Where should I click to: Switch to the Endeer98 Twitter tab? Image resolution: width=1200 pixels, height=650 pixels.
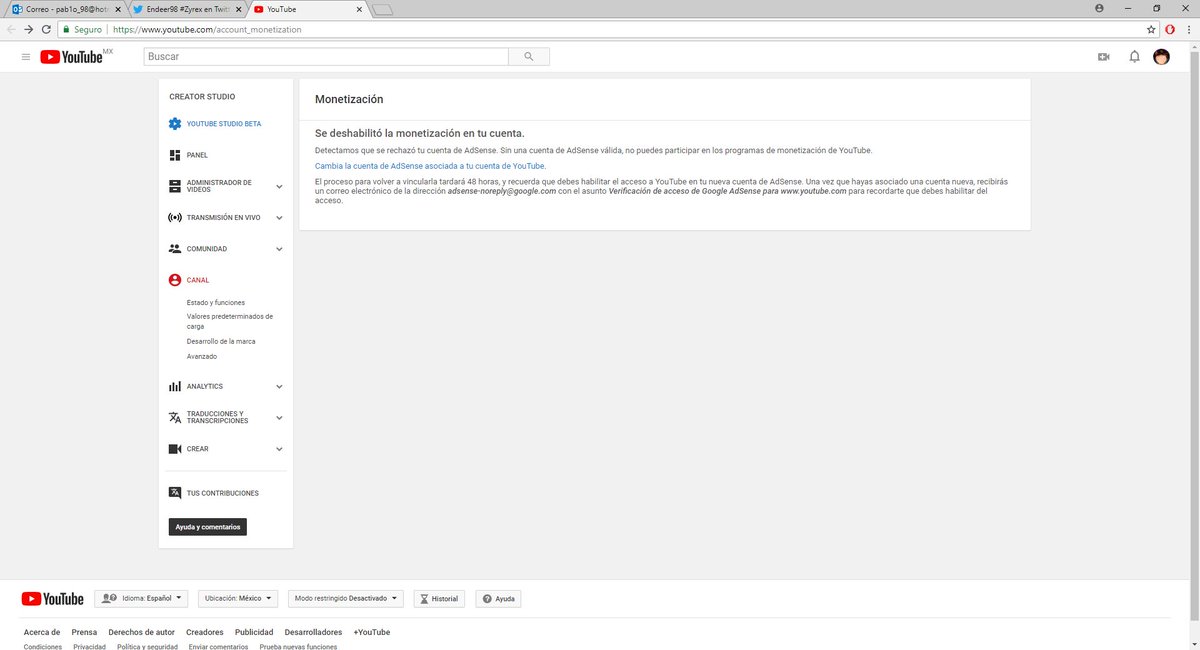pyautogui.click(x=186, y=9)
